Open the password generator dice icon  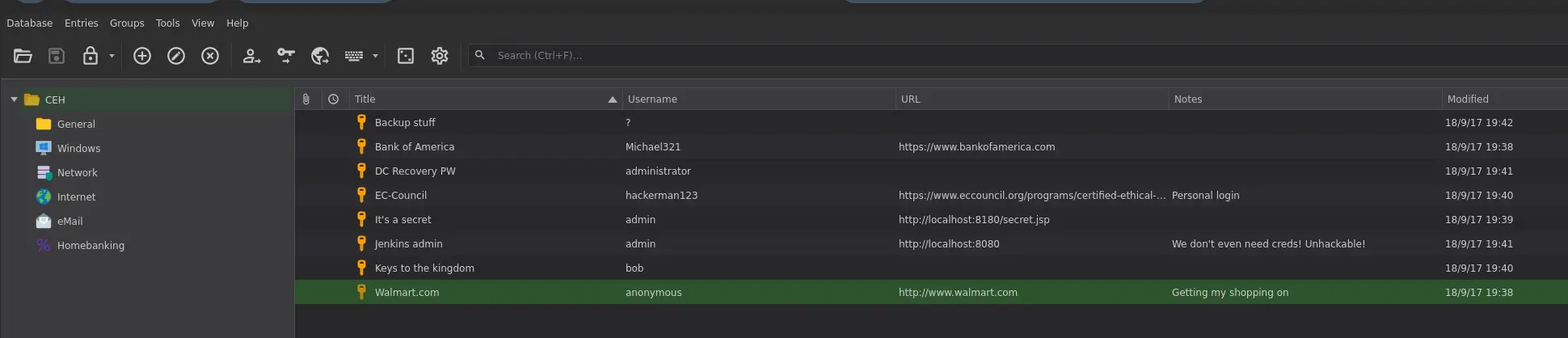pyautogui.click(x=406, y=56)
